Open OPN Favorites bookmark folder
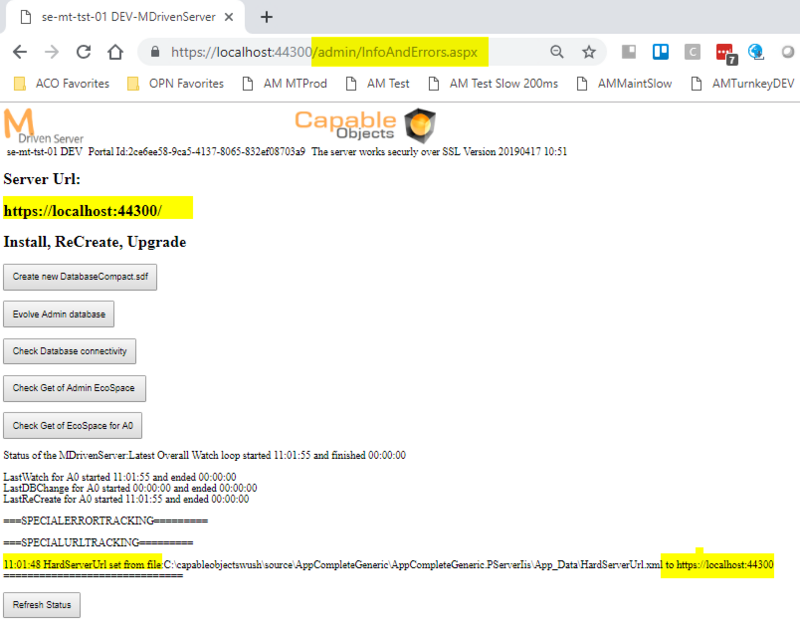Screen dimensions: 800x626 (176, 84)
